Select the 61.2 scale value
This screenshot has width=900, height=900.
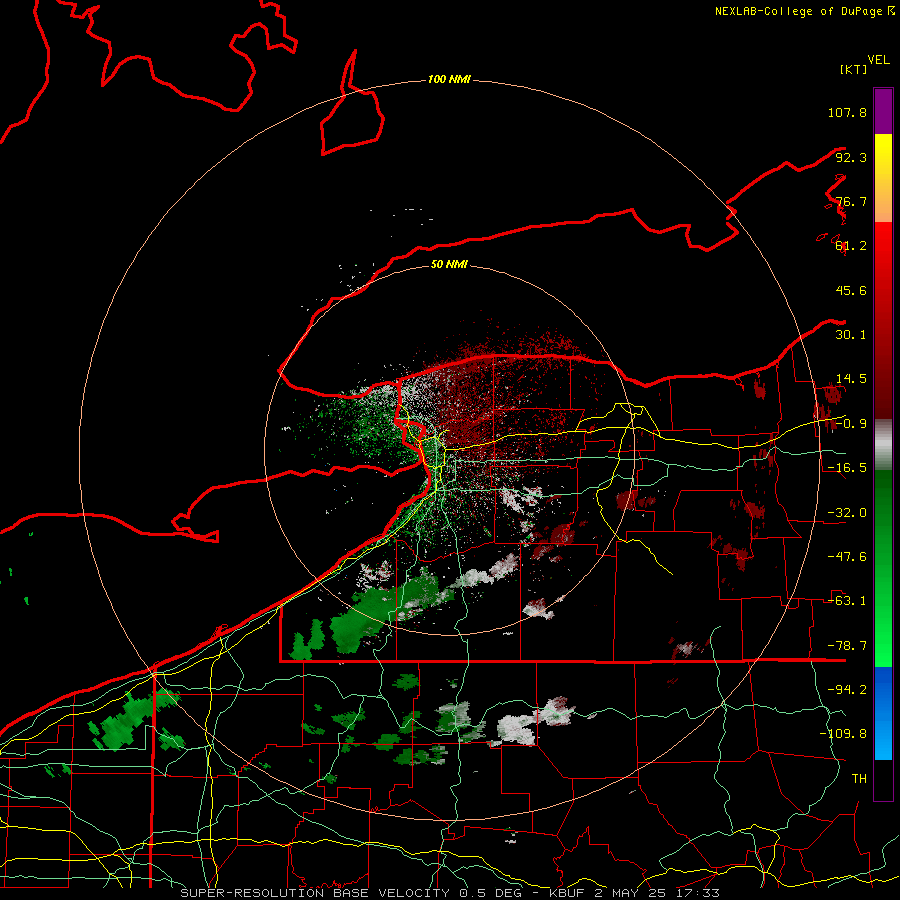click(851, 246)
